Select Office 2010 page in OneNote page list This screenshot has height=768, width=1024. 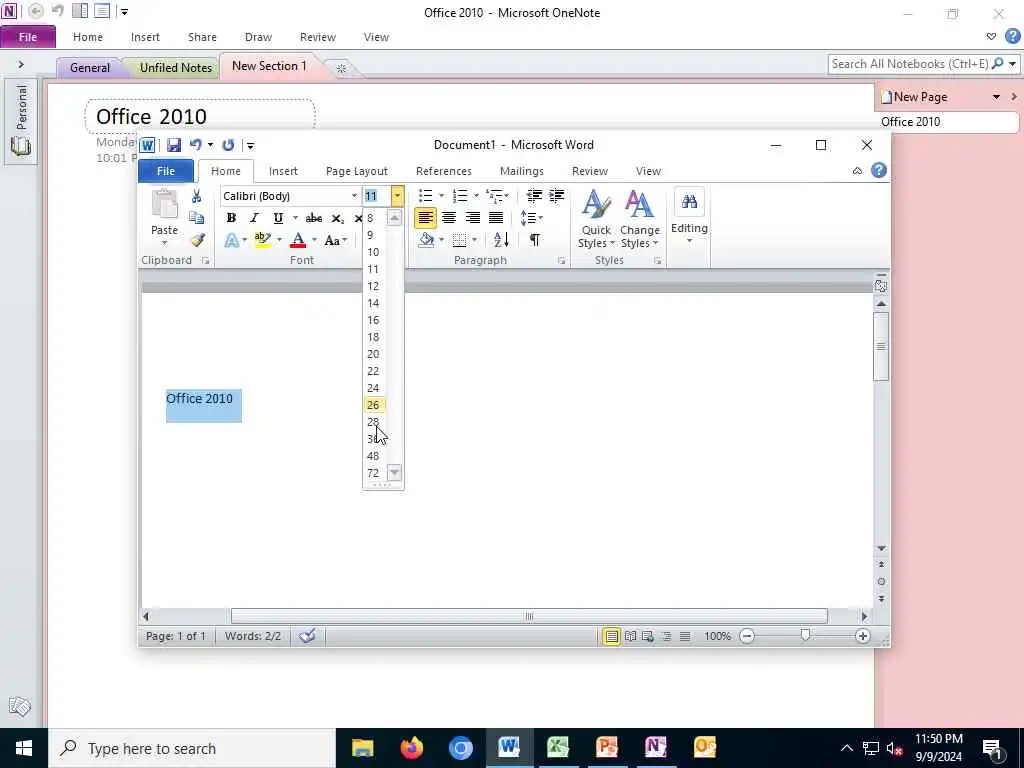tap(946, 122)
